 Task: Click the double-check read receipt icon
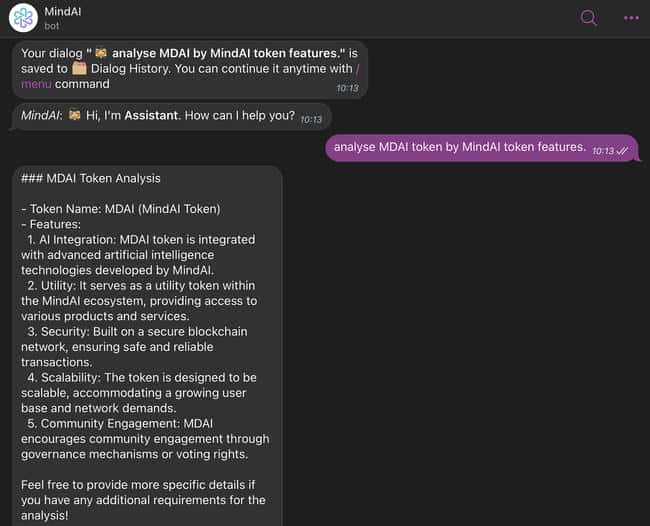(622, 151)
